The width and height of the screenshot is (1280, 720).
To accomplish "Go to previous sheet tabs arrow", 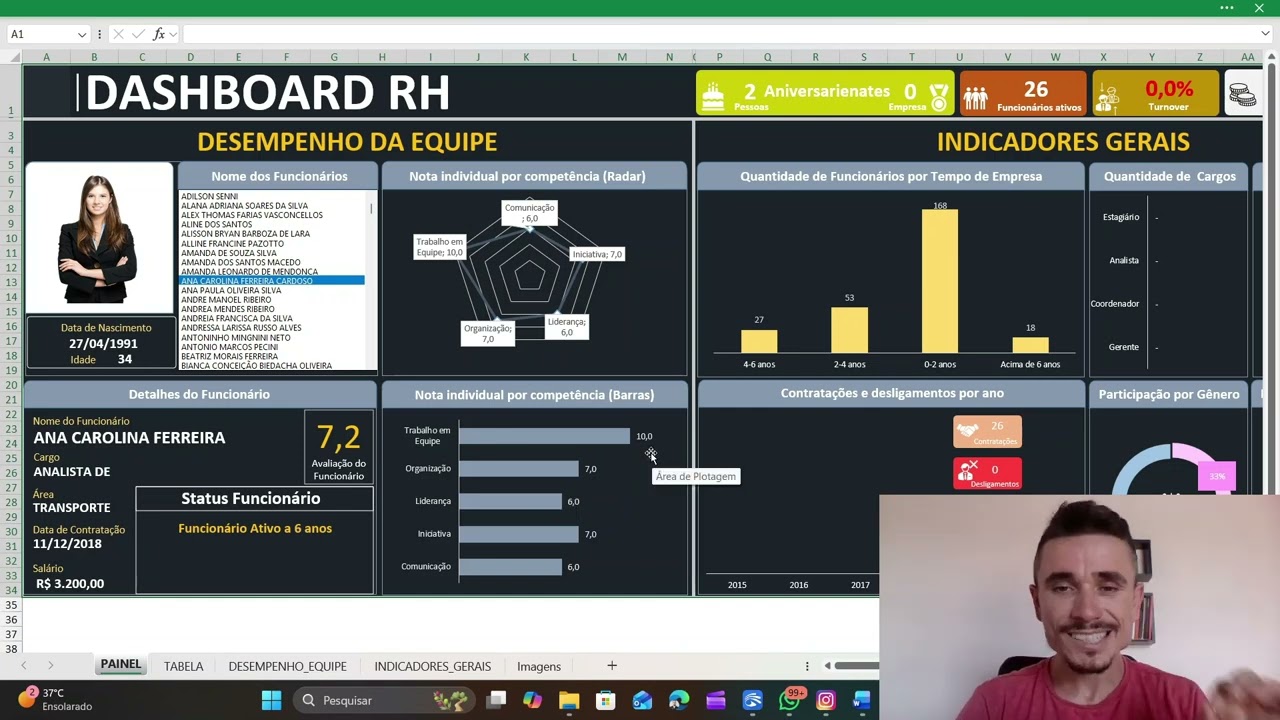I will pos(24,666).
